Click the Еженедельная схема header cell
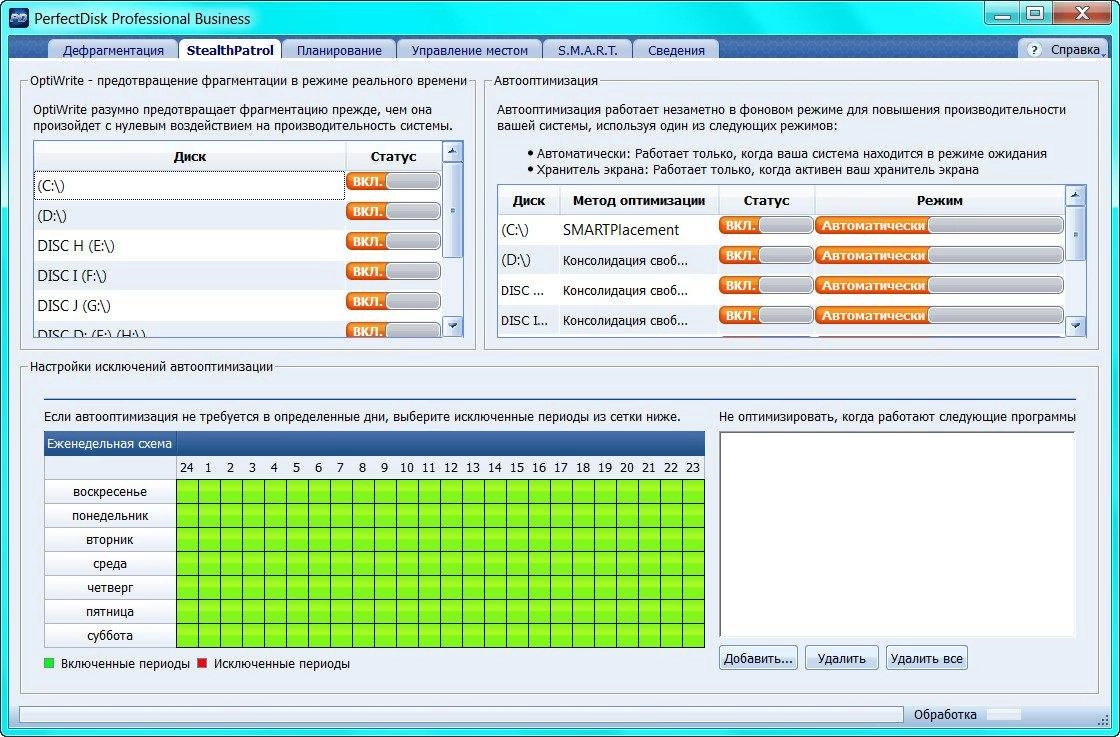This screenshot has height=737, width=1120. click(x=110, y=443)
